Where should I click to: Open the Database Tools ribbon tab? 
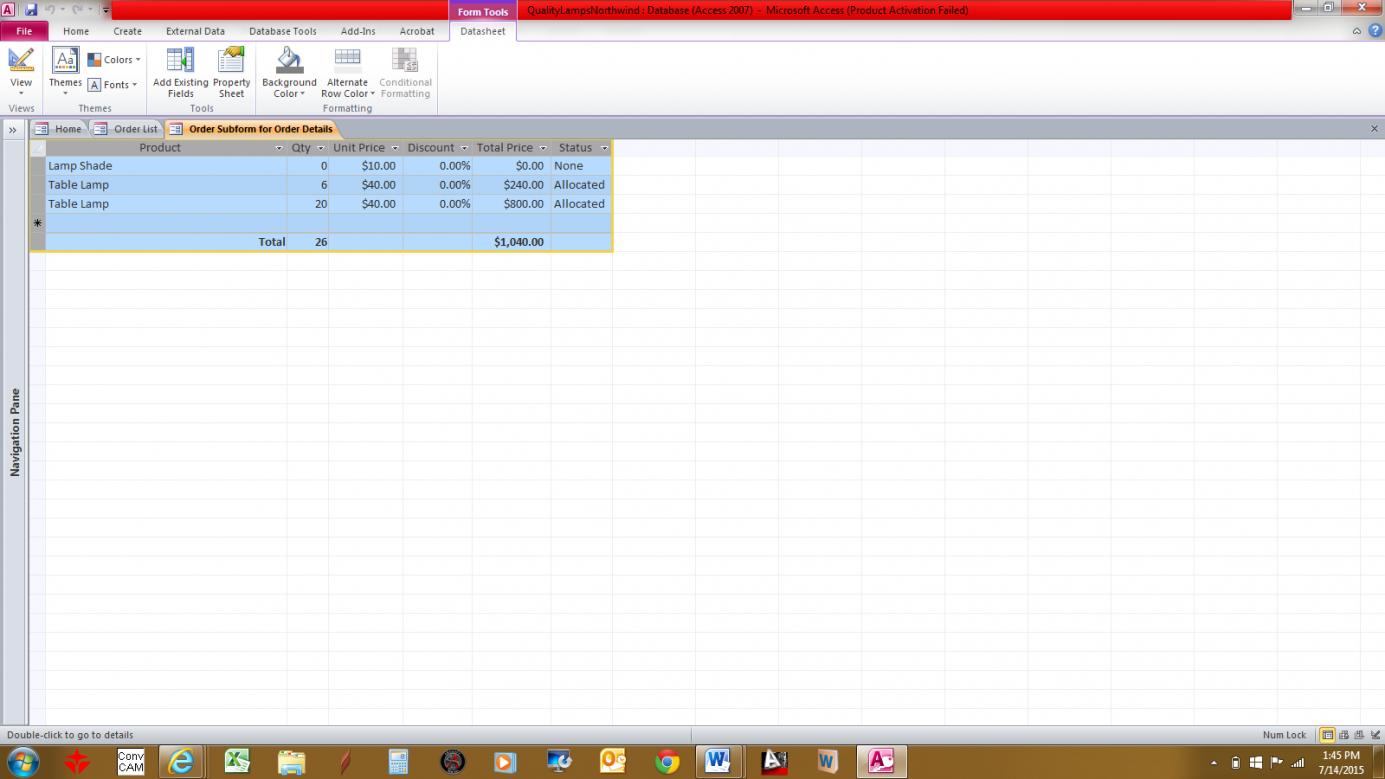283,31
